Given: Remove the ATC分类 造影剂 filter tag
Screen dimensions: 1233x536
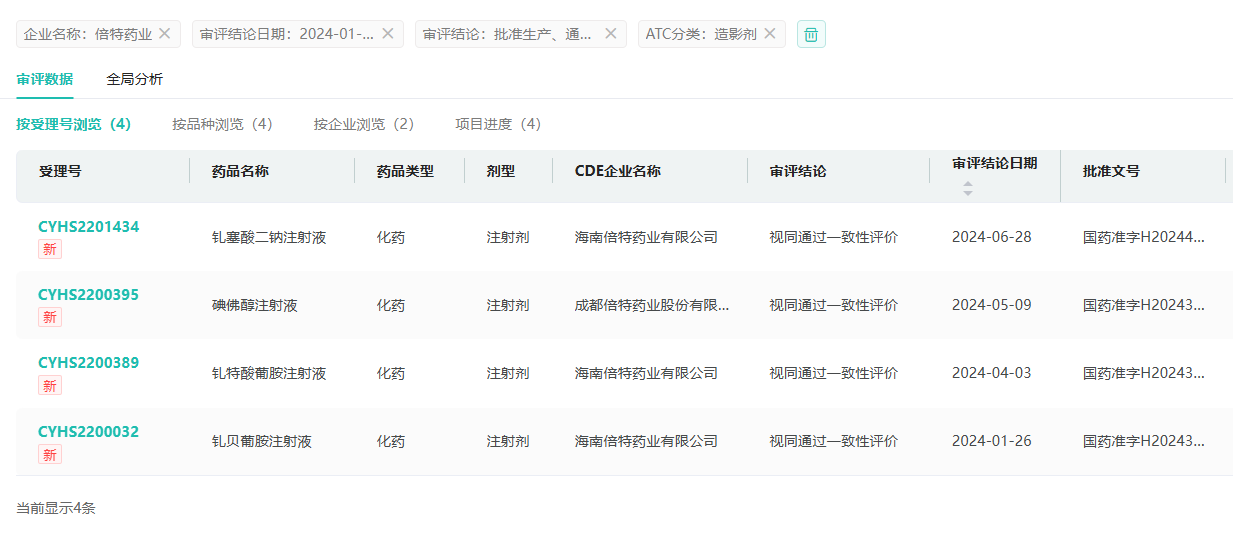Looking at the screenshot, I should [770, 34].
